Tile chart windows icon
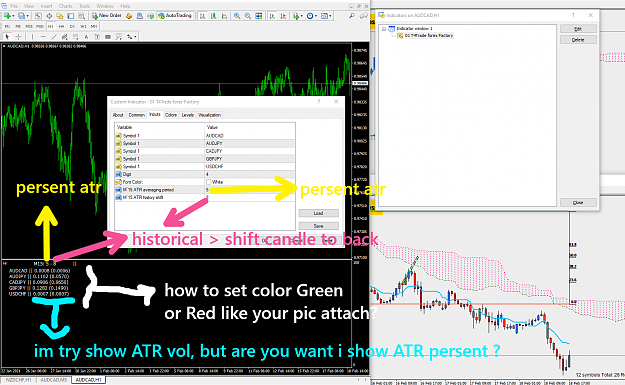The height and width of the screenshot is (385, 625). [259, 16]
